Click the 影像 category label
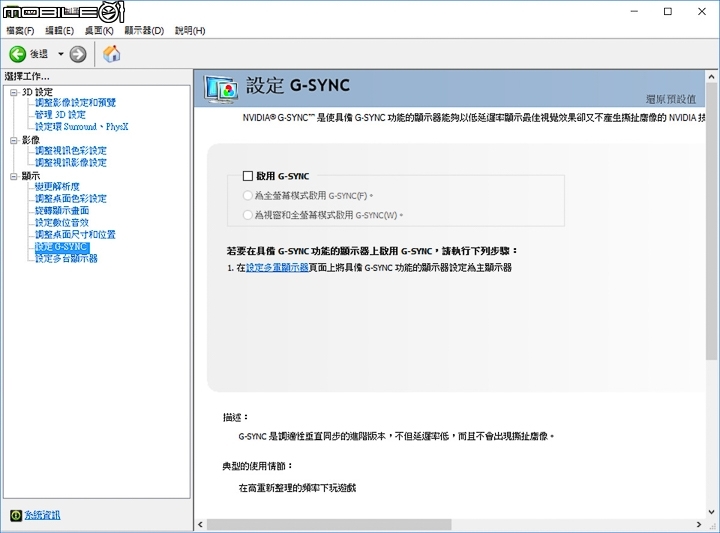The image size is (720, 533). 31,140
